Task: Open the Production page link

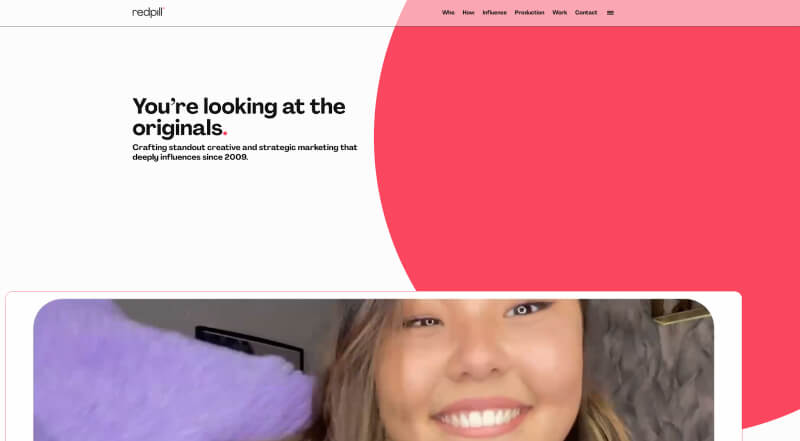Action: [x=529, y=12]
